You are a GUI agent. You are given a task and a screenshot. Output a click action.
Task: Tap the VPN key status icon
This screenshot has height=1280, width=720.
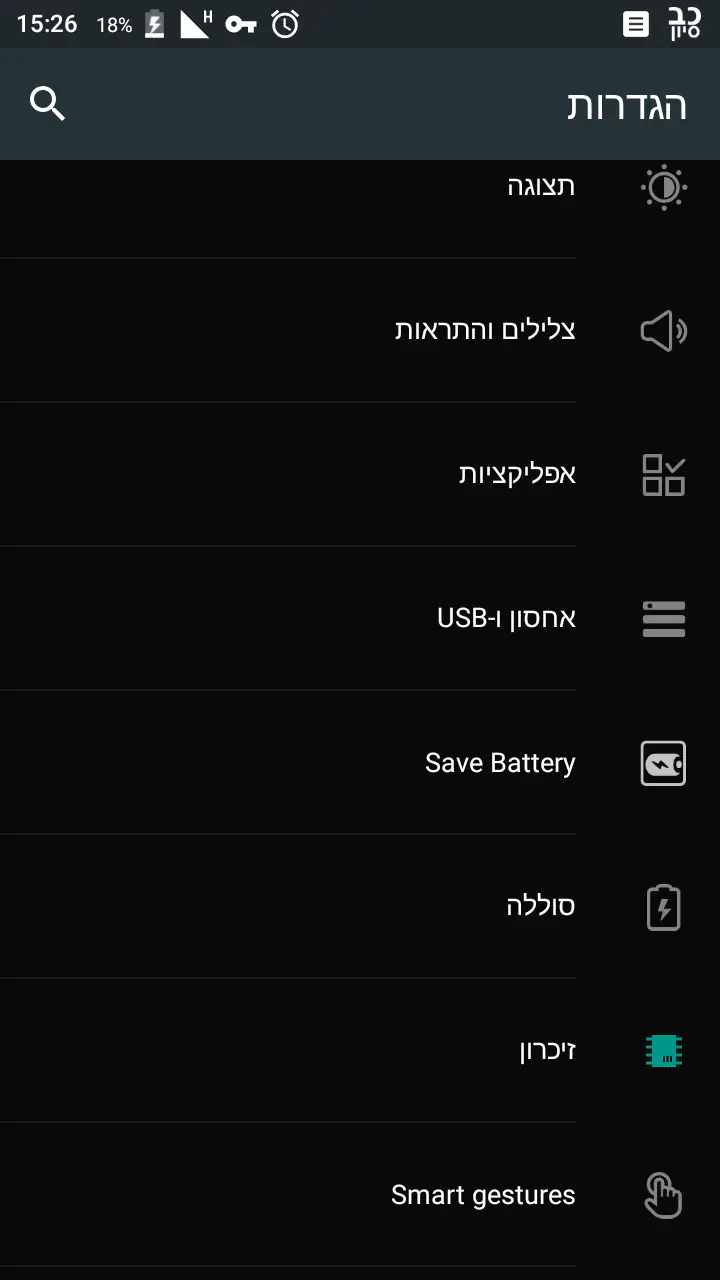pyautogui.click(x=241, y=24)
